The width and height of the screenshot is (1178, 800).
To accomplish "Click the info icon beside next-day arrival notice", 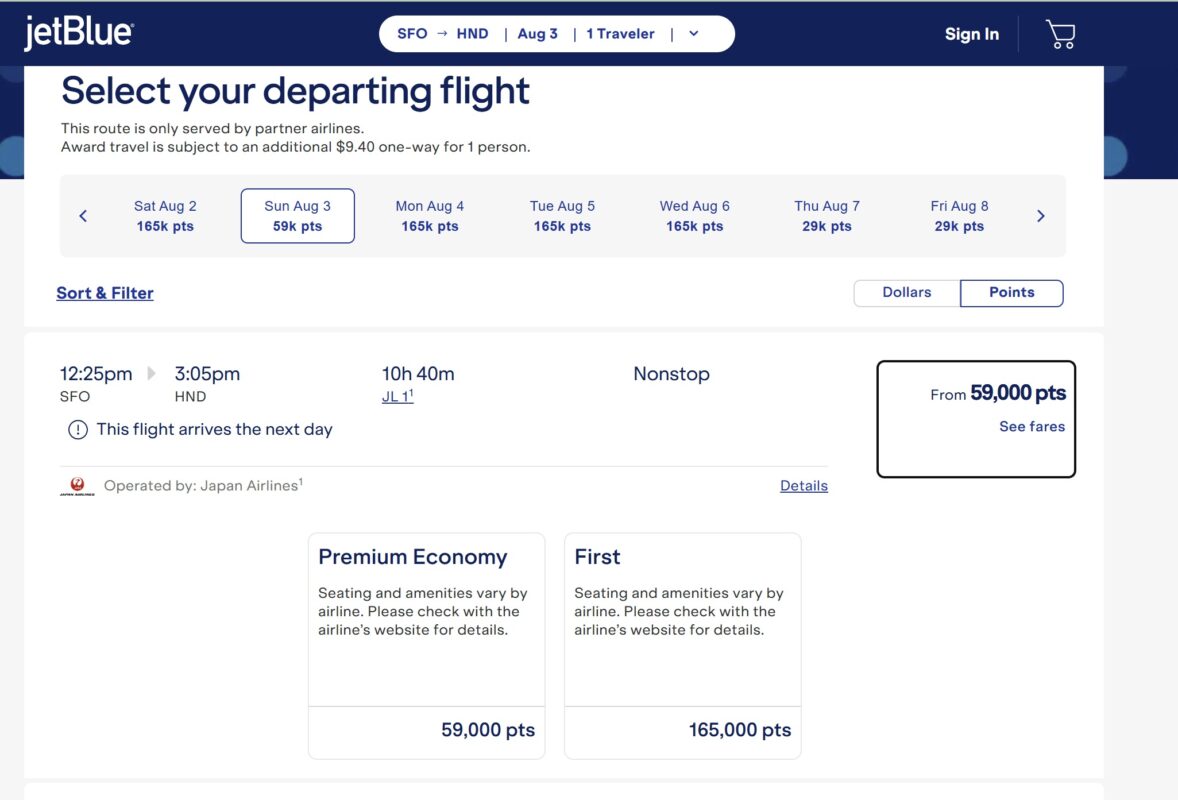I will click(x=78, y=429).
